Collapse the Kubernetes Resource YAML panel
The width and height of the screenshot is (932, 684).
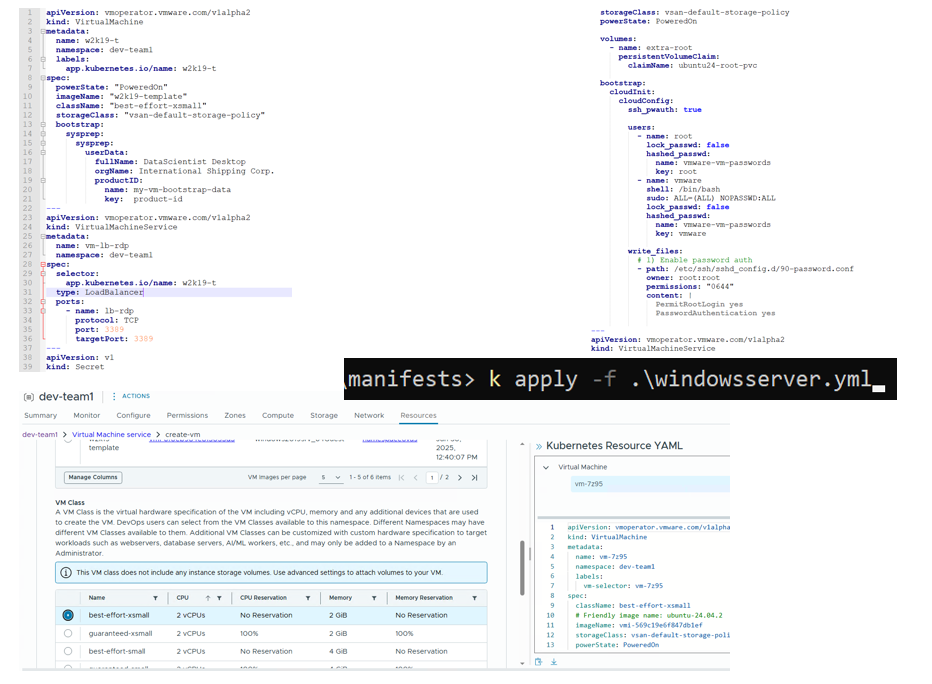538,446
